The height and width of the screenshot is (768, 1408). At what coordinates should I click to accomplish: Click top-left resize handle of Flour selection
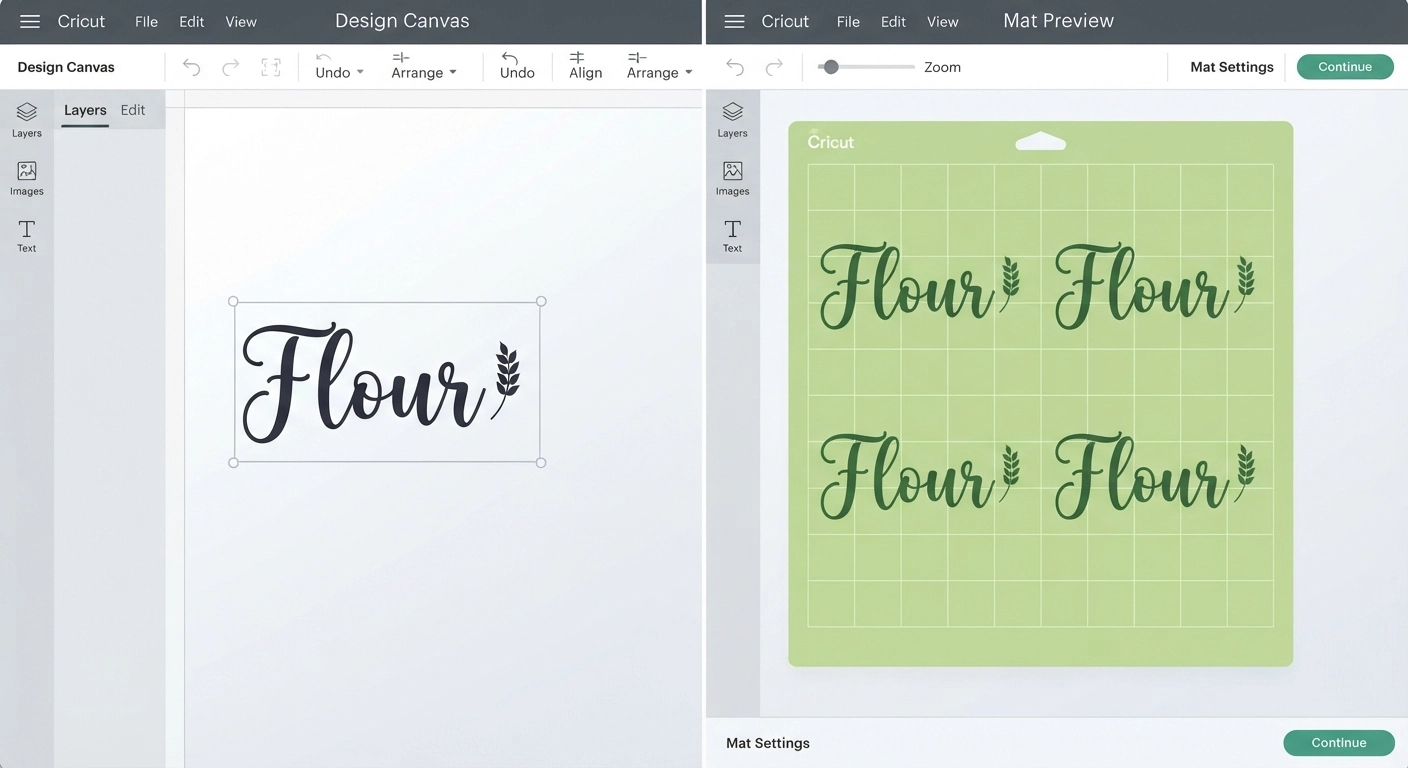tap(234, 301)
